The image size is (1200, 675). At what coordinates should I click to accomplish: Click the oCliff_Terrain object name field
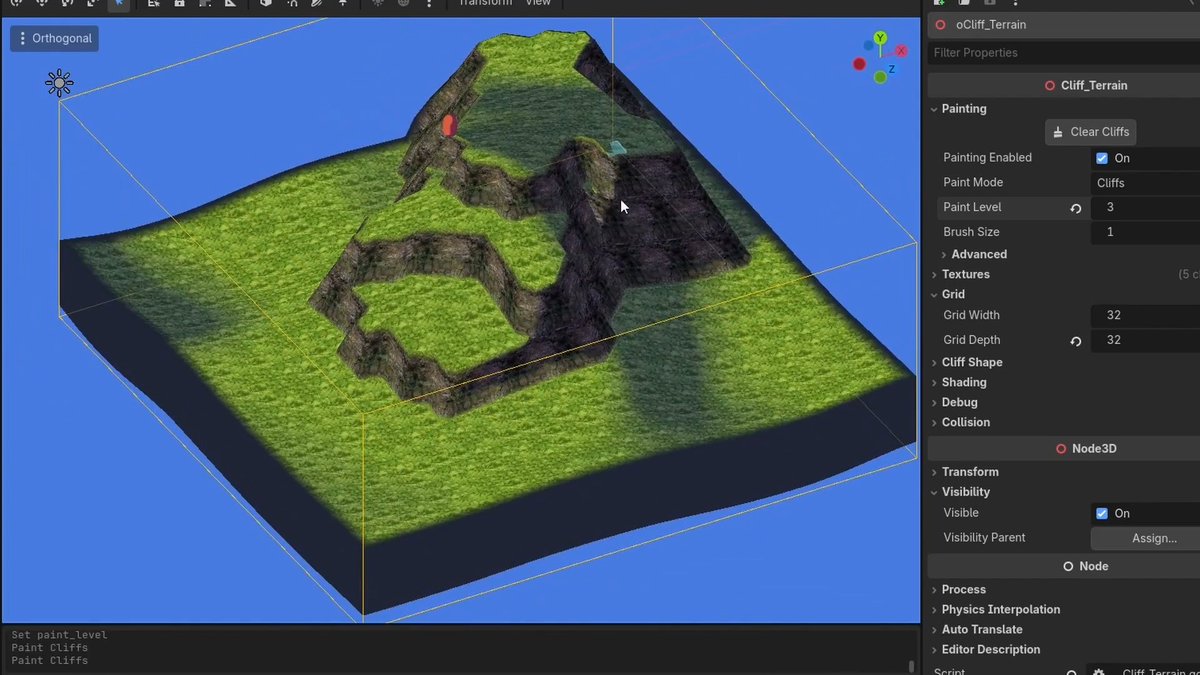coord(1064,24)
